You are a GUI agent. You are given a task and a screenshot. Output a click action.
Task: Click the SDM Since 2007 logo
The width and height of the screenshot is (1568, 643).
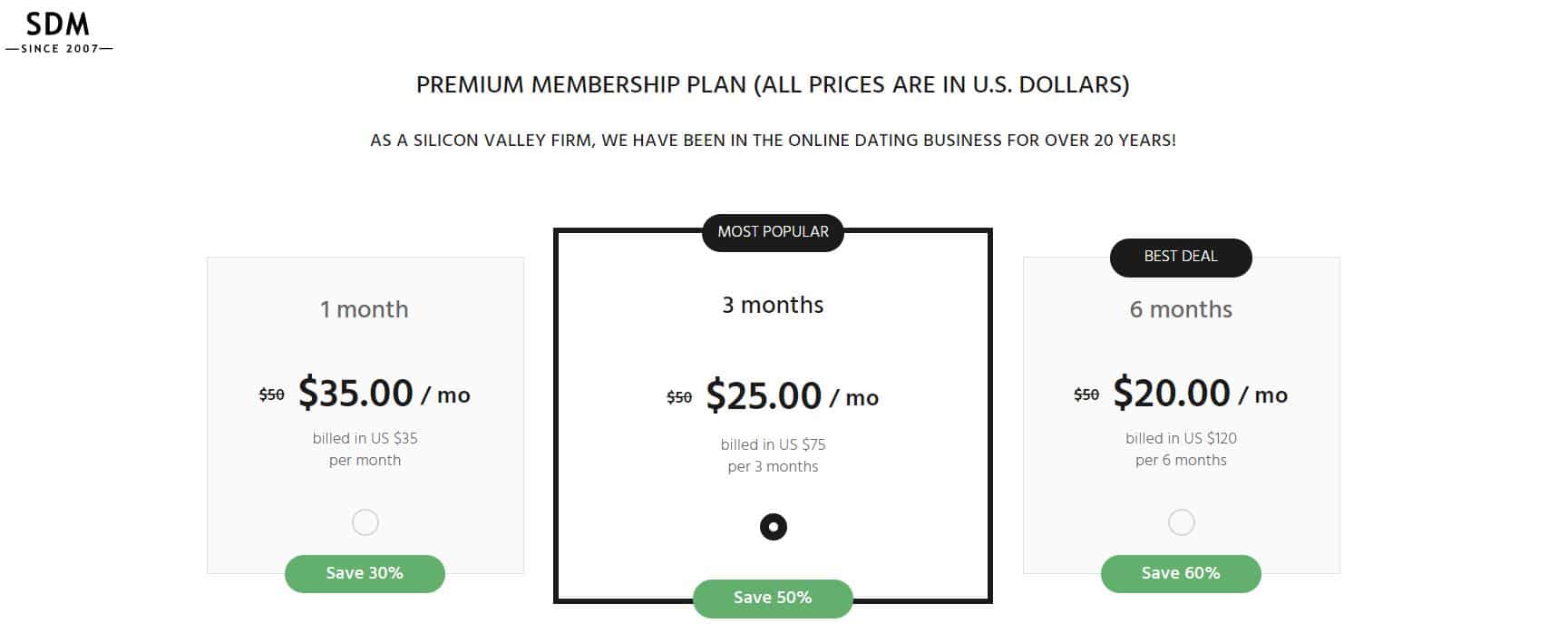click(58, 33)
